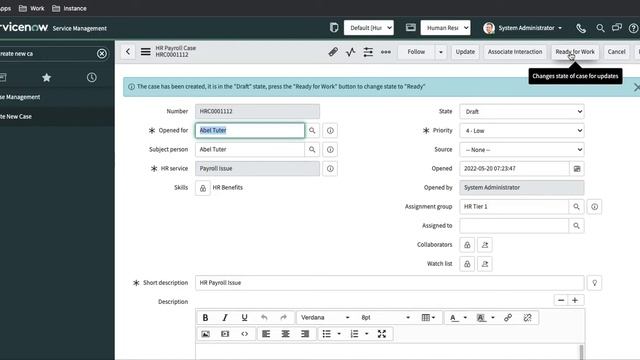Open the form context hamburger menu

[x=146, y=52]
